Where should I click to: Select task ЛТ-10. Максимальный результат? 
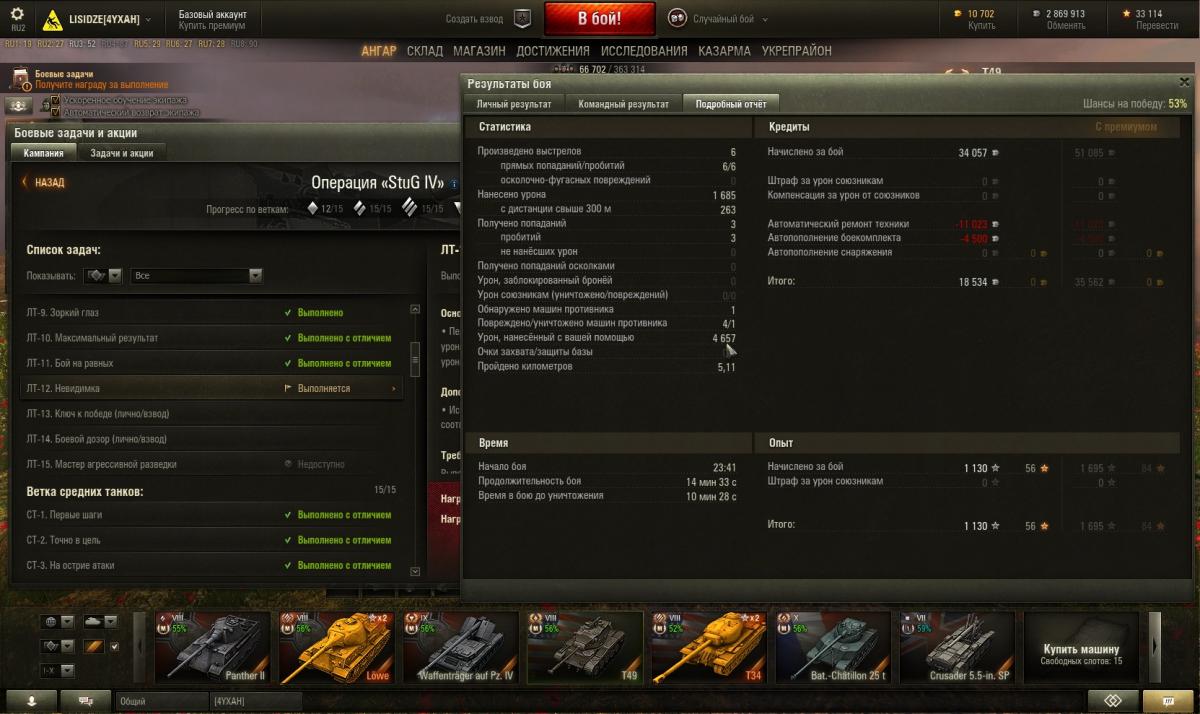212,338
